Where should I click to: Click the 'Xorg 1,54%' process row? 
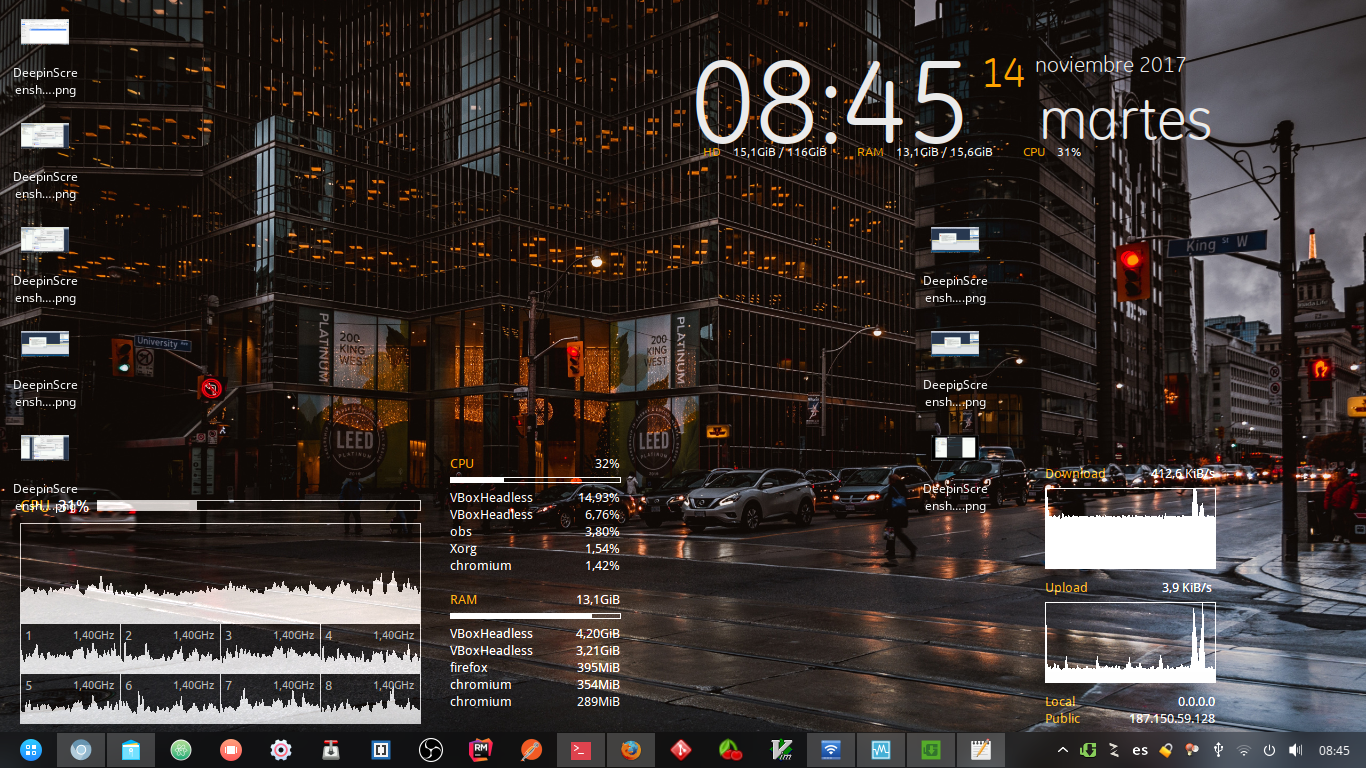pyautogui.click(x=535, y=548)
